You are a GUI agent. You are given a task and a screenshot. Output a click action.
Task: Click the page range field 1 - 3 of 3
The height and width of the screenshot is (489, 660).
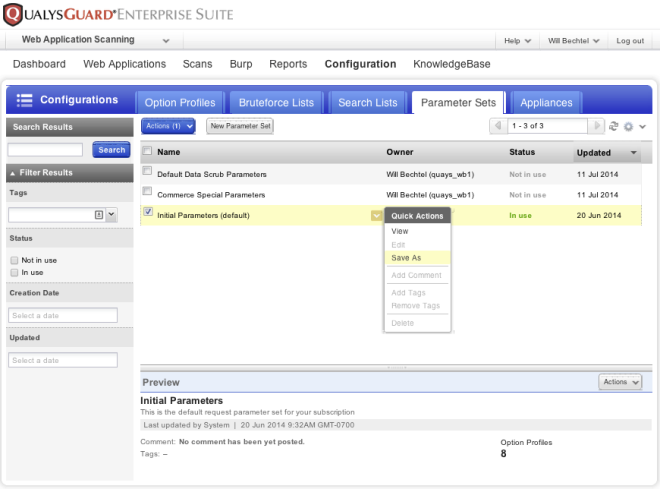(547, 126)
